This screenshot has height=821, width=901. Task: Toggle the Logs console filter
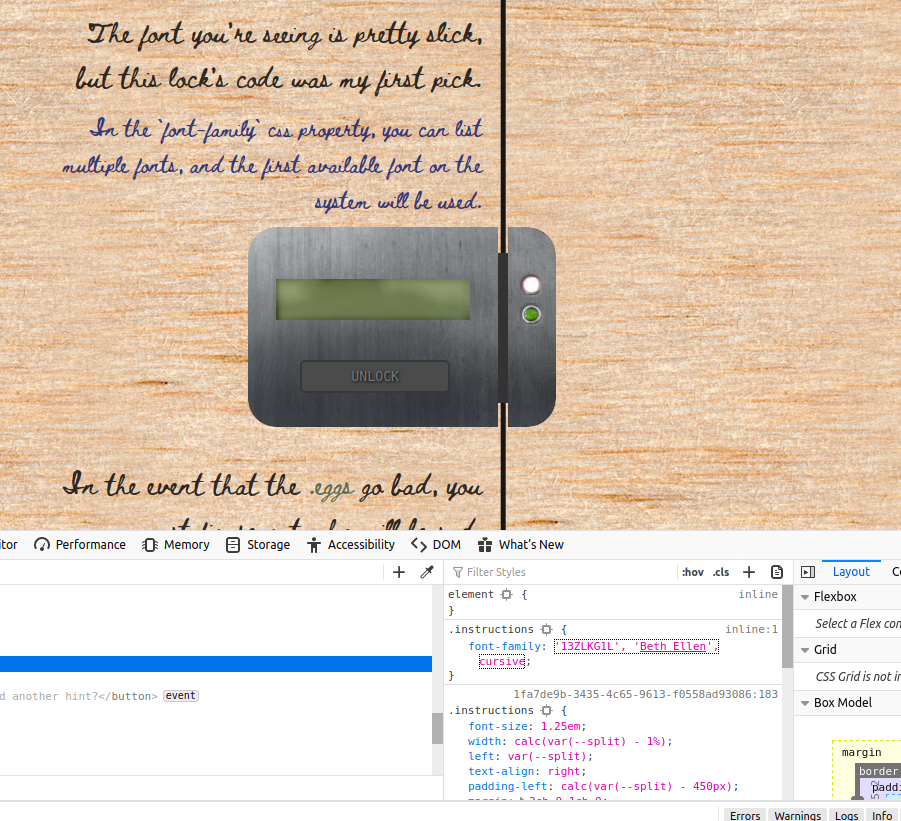point(846,816)
